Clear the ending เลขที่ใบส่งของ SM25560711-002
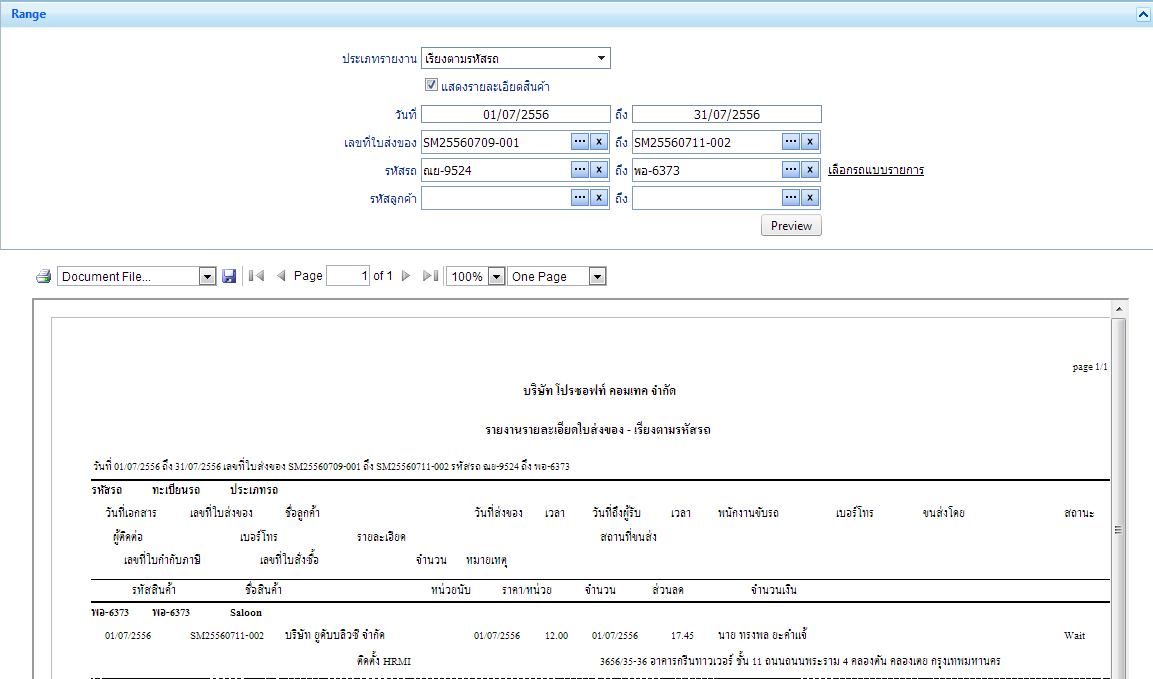1153x679 pixels. click(x=810, y=142)
